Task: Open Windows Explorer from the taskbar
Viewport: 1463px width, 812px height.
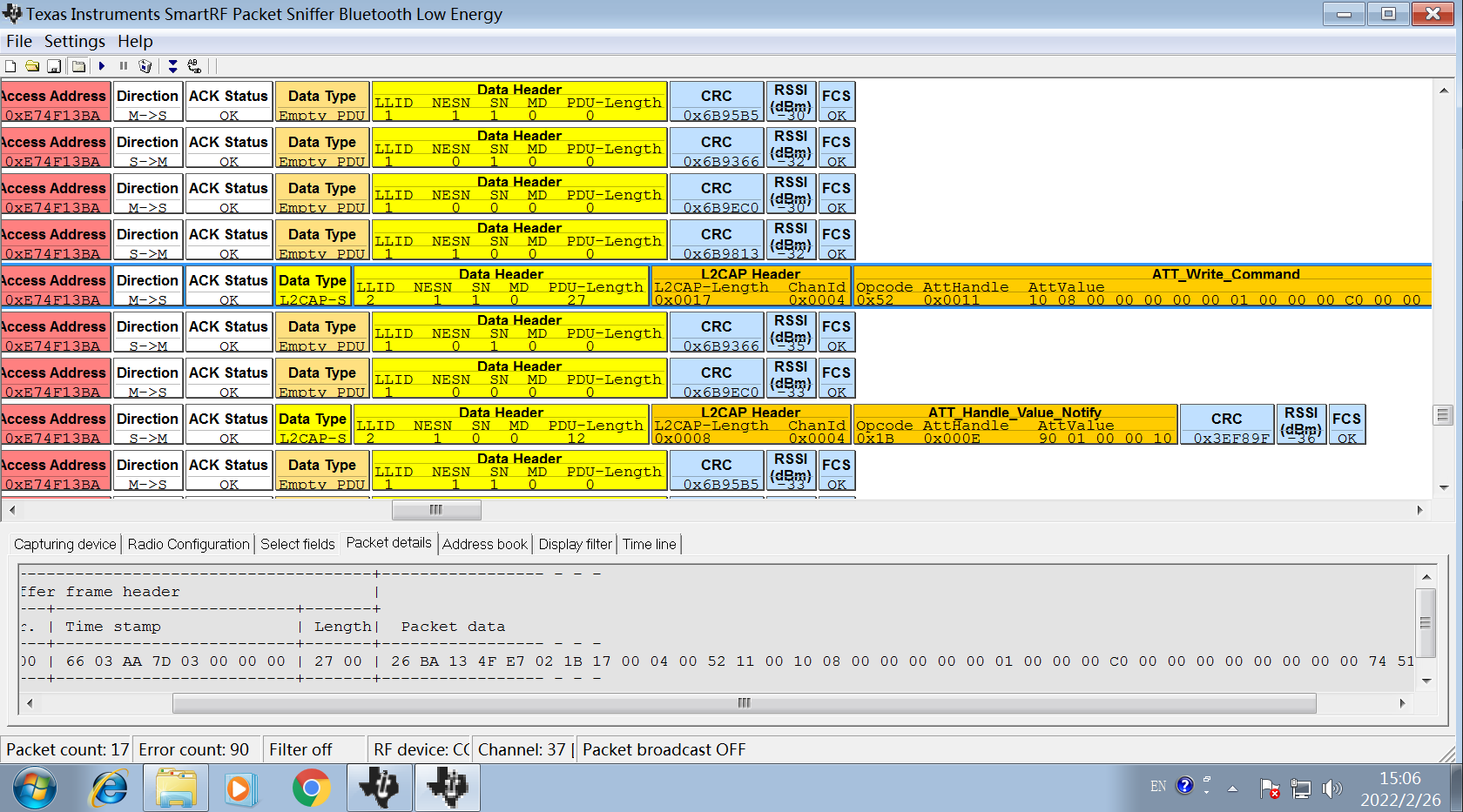Action: (x=176, y=789)
